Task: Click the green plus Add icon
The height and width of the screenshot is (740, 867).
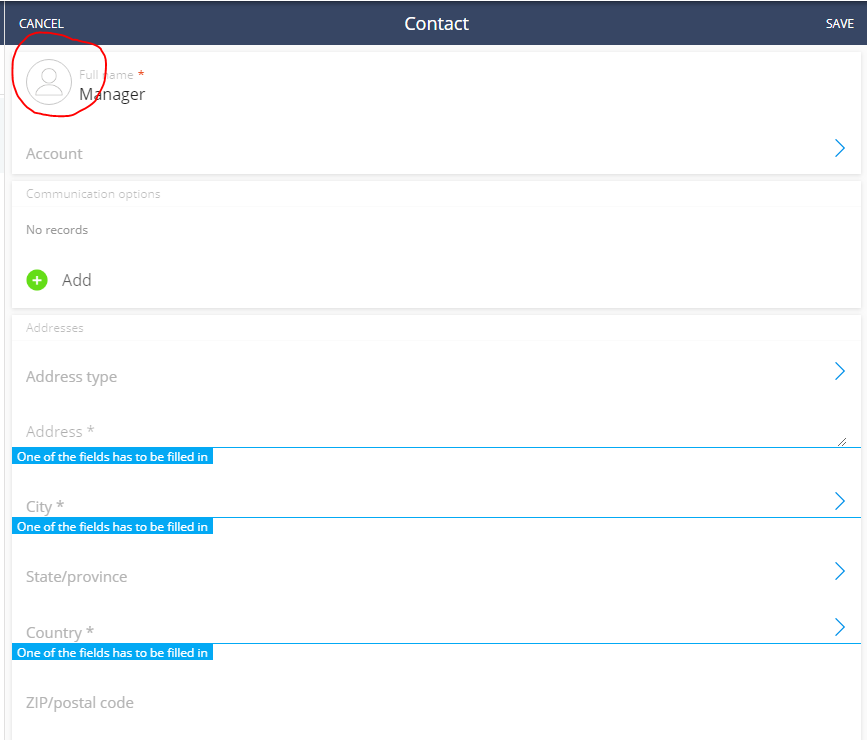Action: [x=37, y=280]
